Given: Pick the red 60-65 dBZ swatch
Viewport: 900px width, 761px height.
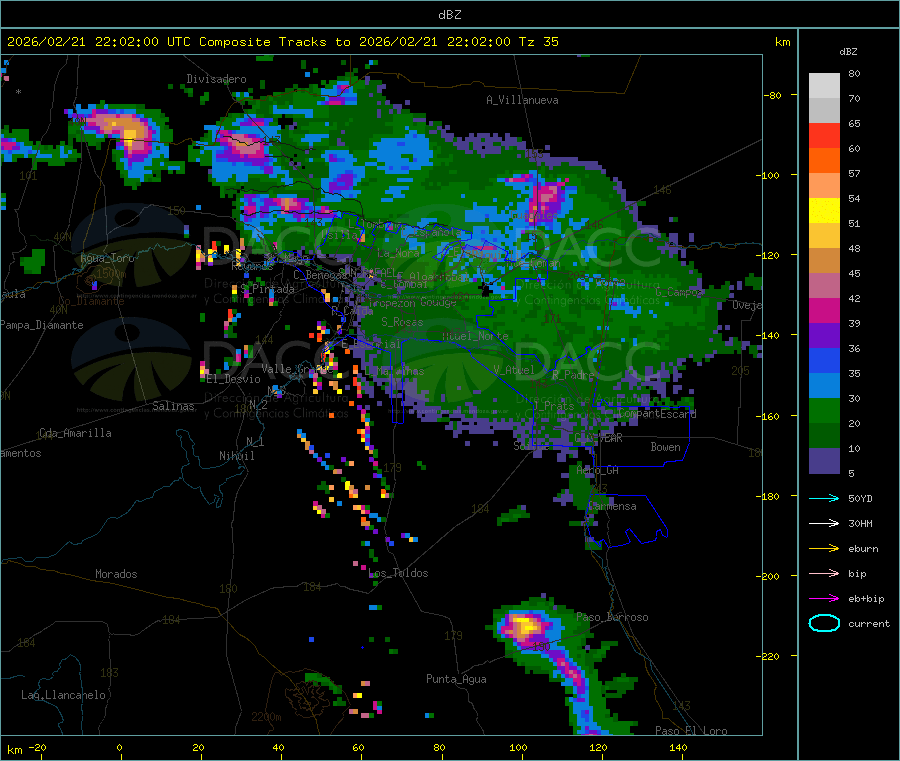Looking at the screenshot, I should [824, 135].
